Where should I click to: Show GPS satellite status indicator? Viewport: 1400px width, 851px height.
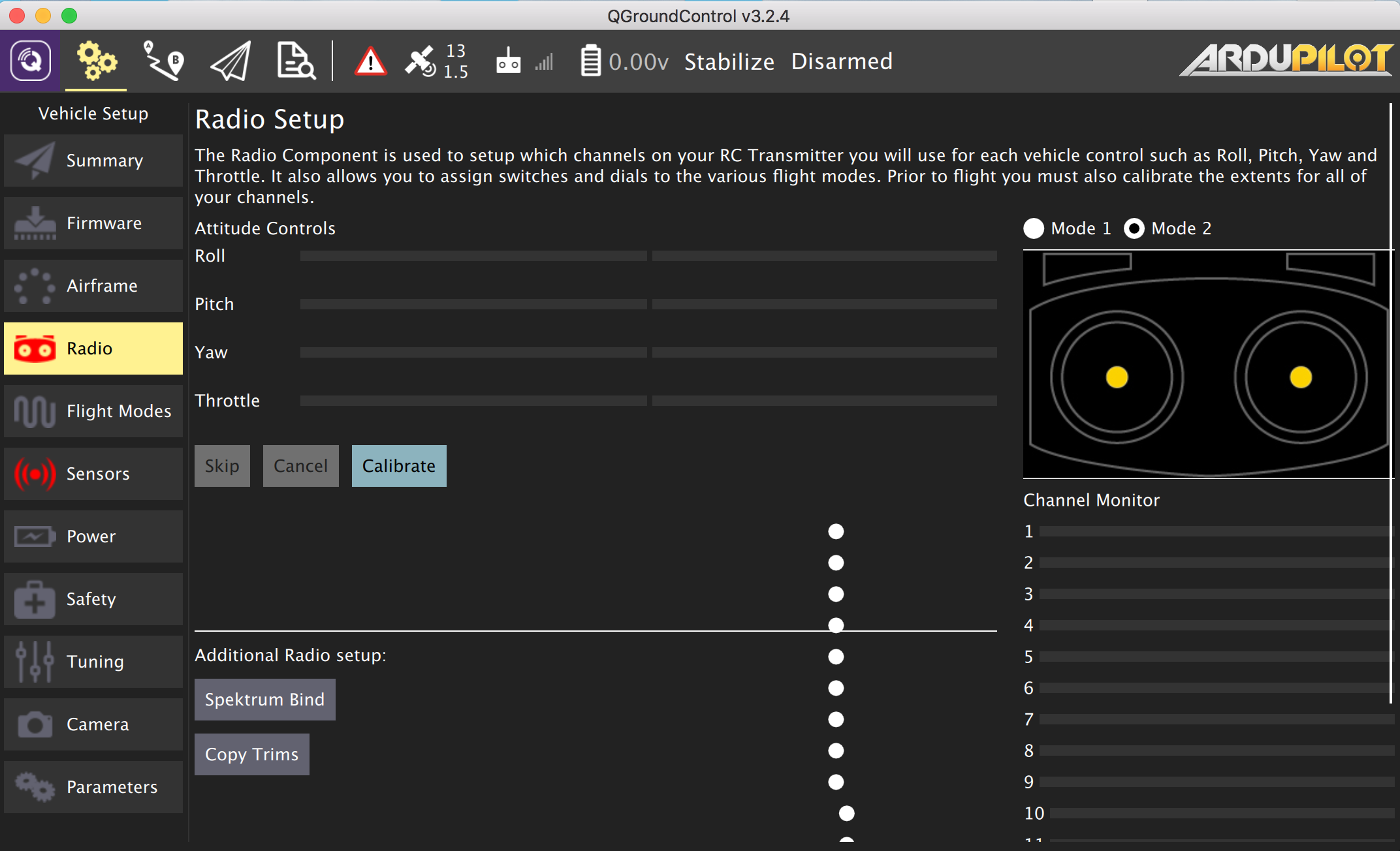pos(436,61)
